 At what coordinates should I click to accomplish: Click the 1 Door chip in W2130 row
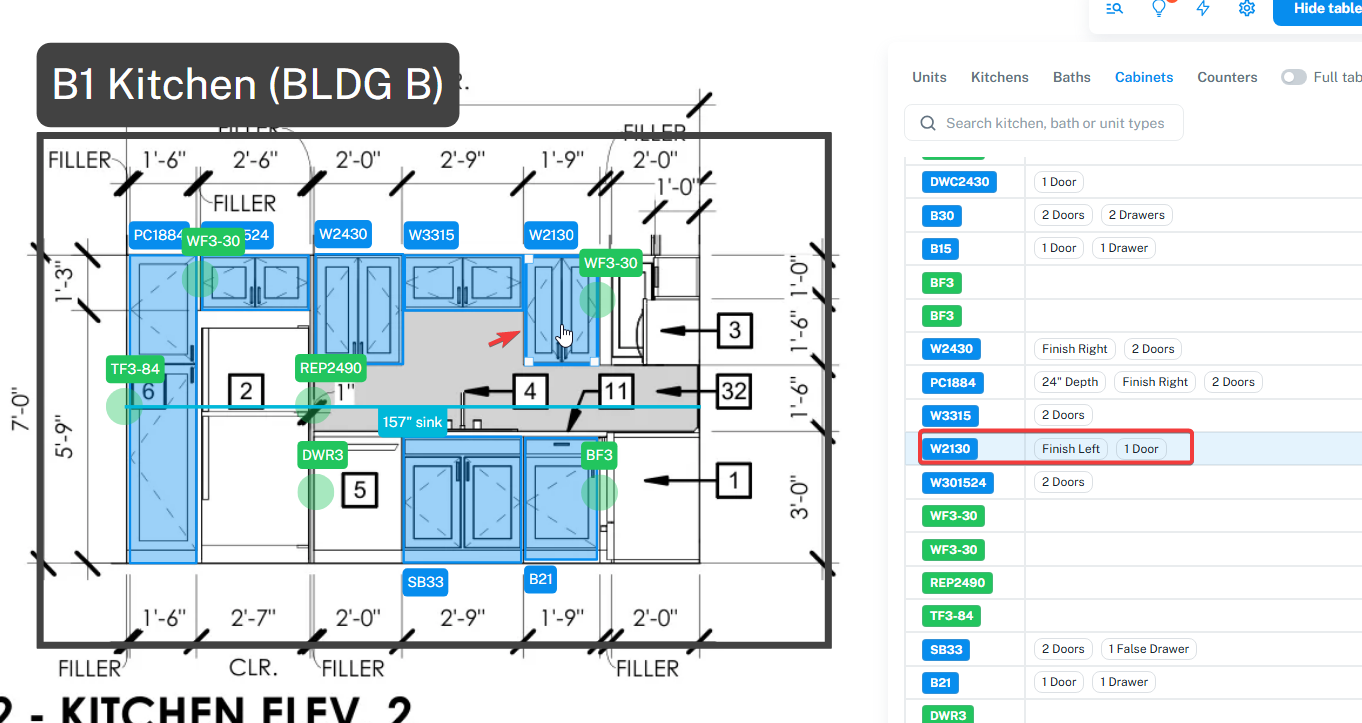pyautogui.click(x=1141, y=449)
